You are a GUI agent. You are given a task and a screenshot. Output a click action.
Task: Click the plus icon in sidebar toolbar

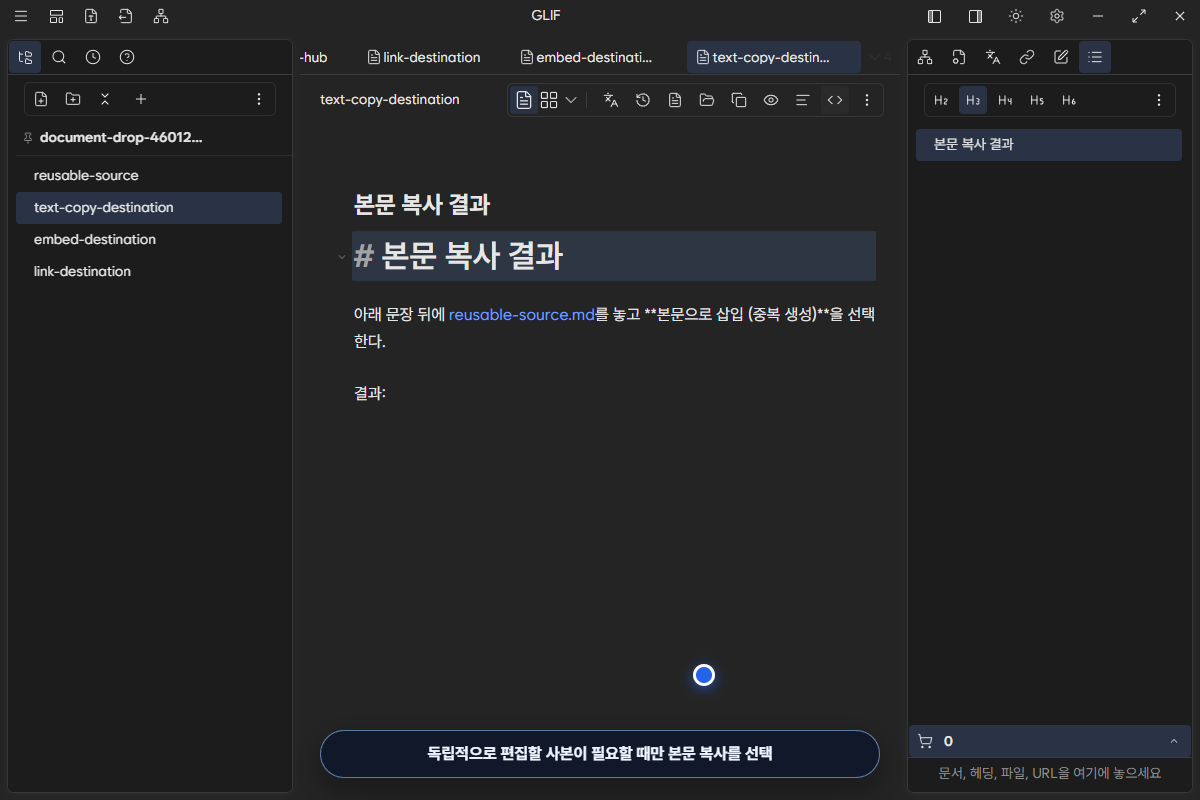pos(141,99)
